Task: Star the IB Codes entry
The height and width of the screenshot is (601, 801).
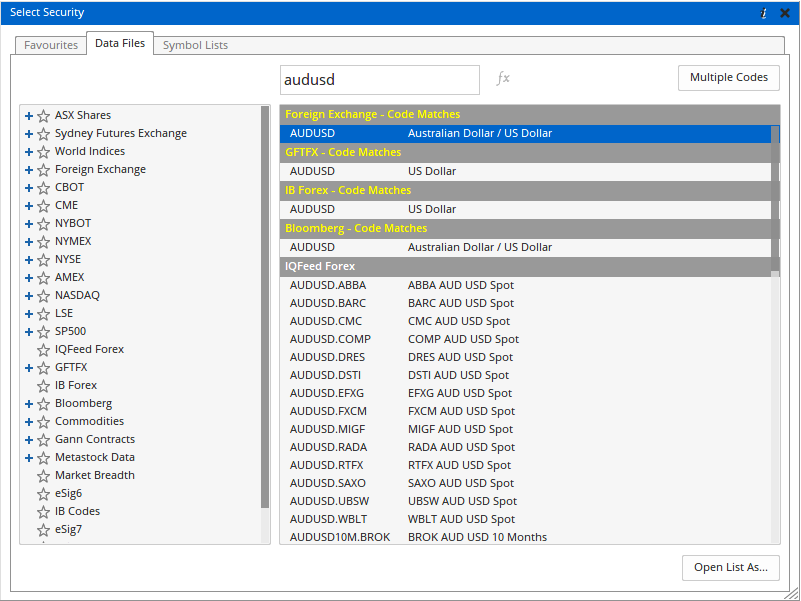Action: (43, 512)
